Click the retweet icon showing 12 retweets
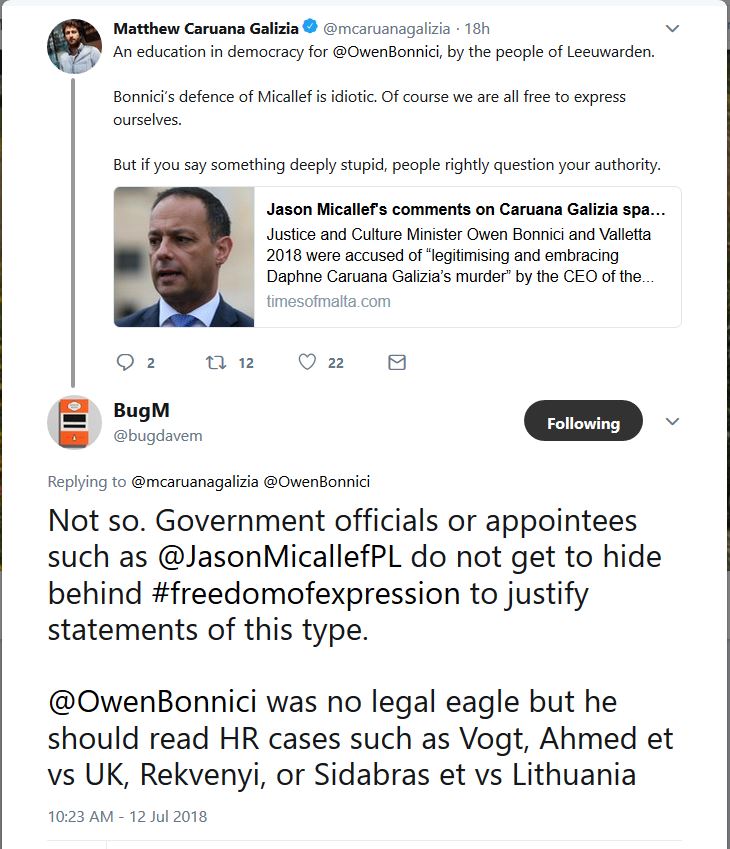This screenshot has width=730, height=849. pos(214,362)
